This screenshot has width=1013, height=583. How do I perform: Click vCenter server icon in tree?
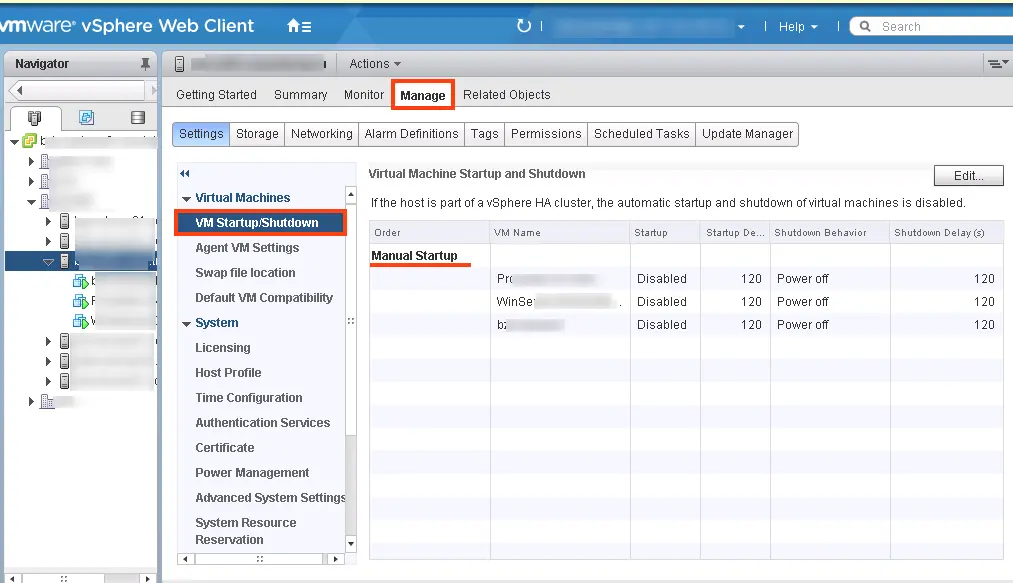tap(30, 140)
